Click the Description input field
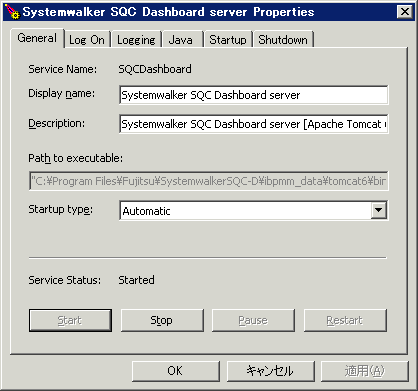The width and height of the screenshot is (418, 391). 254,124
